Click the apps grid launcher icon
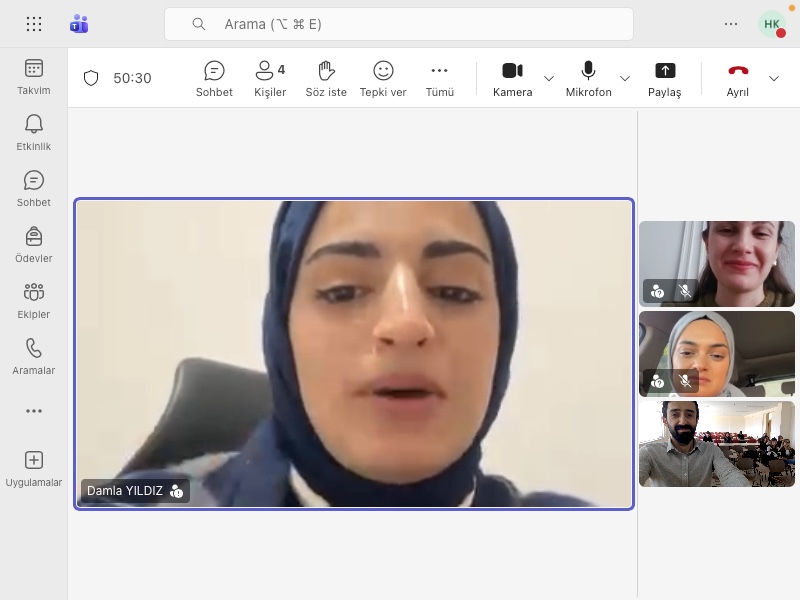Image resolution: width=800 pixels, height=600 pixels. tap(33, 24)
